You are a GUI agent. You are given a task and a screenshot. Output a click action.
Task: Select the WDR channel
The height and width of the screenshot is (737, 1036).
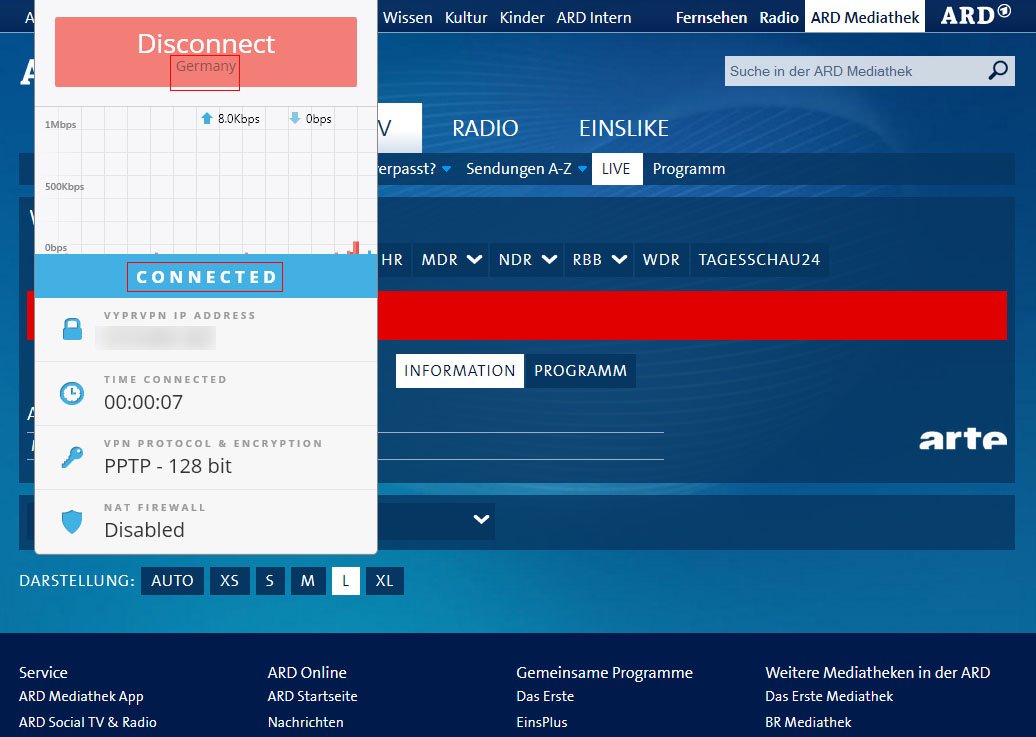661,260
